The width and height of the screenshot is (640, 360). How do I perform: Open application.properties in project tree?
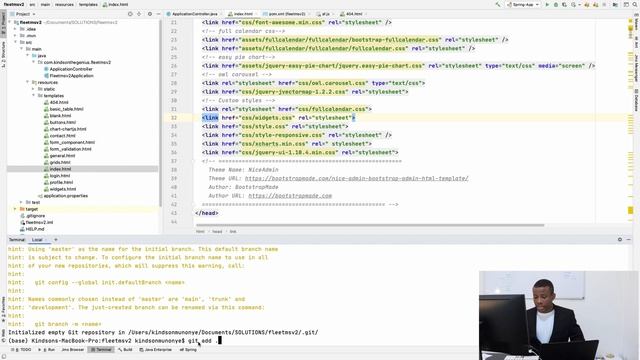(63, 196)
